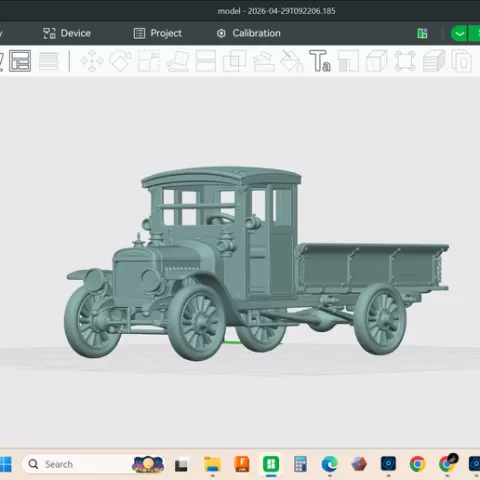Open Calculator from the taskbar
Image resolution: width=480 pixels, height=480 pixels.
coord(300,464)
